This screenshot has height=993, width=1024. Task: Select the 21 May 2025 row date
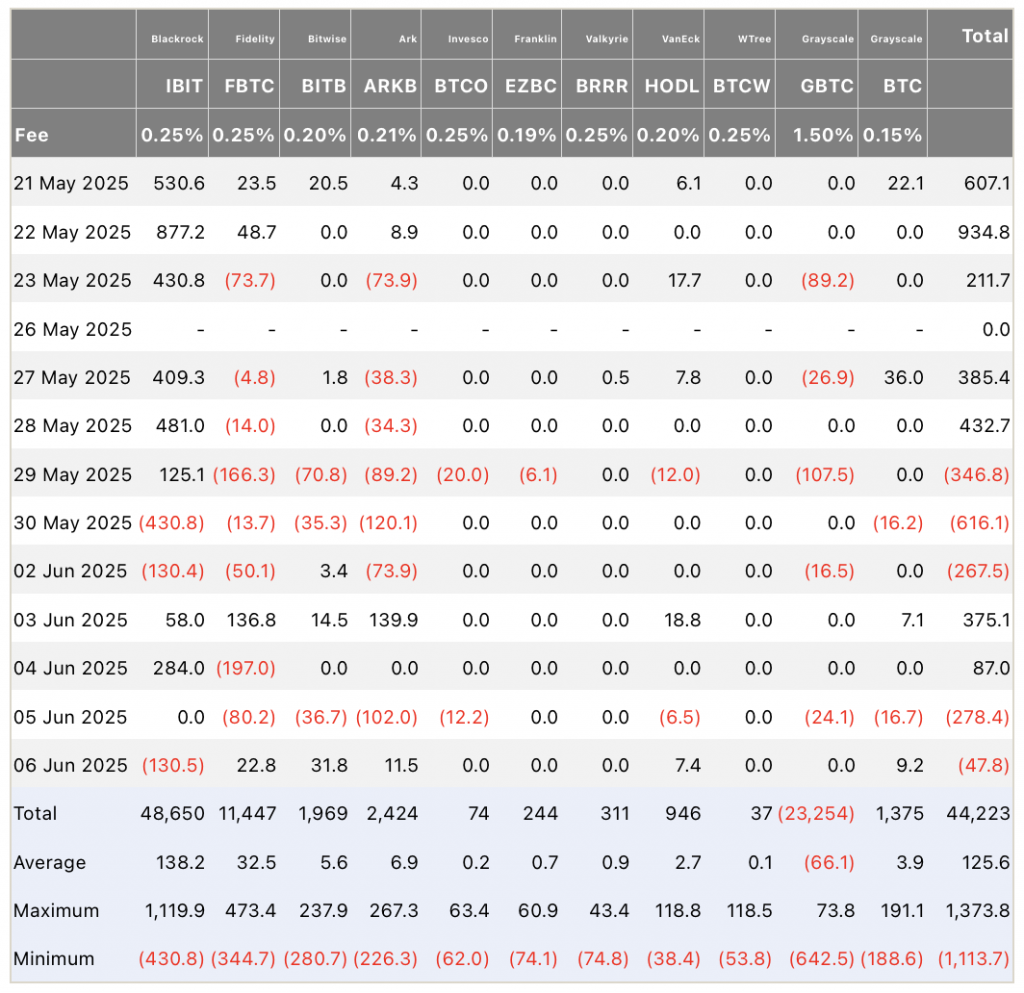pyautogui.click(x=71, y=183)
